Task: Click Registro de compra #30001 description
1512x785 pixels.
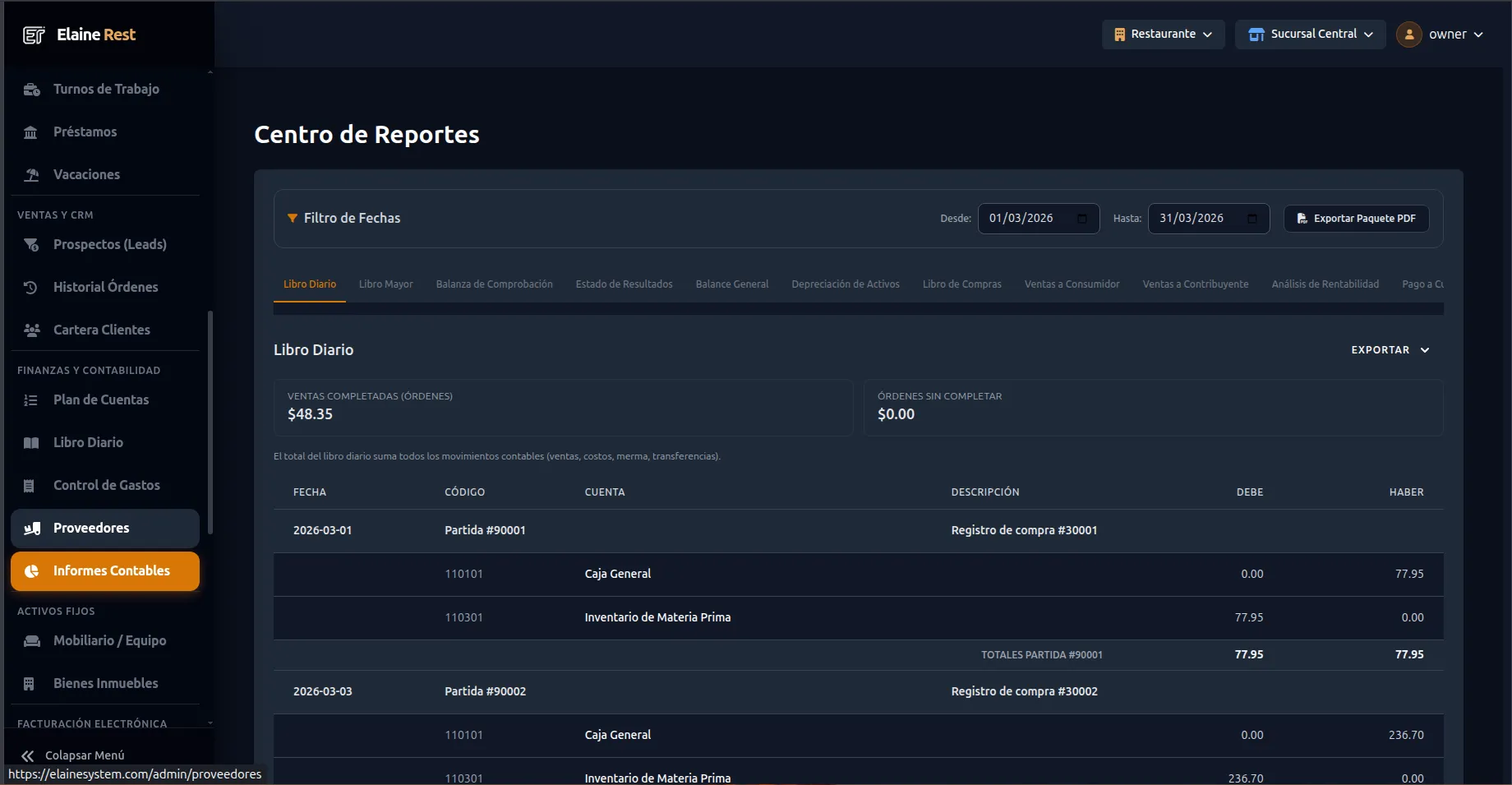Action: [1024, 531]
